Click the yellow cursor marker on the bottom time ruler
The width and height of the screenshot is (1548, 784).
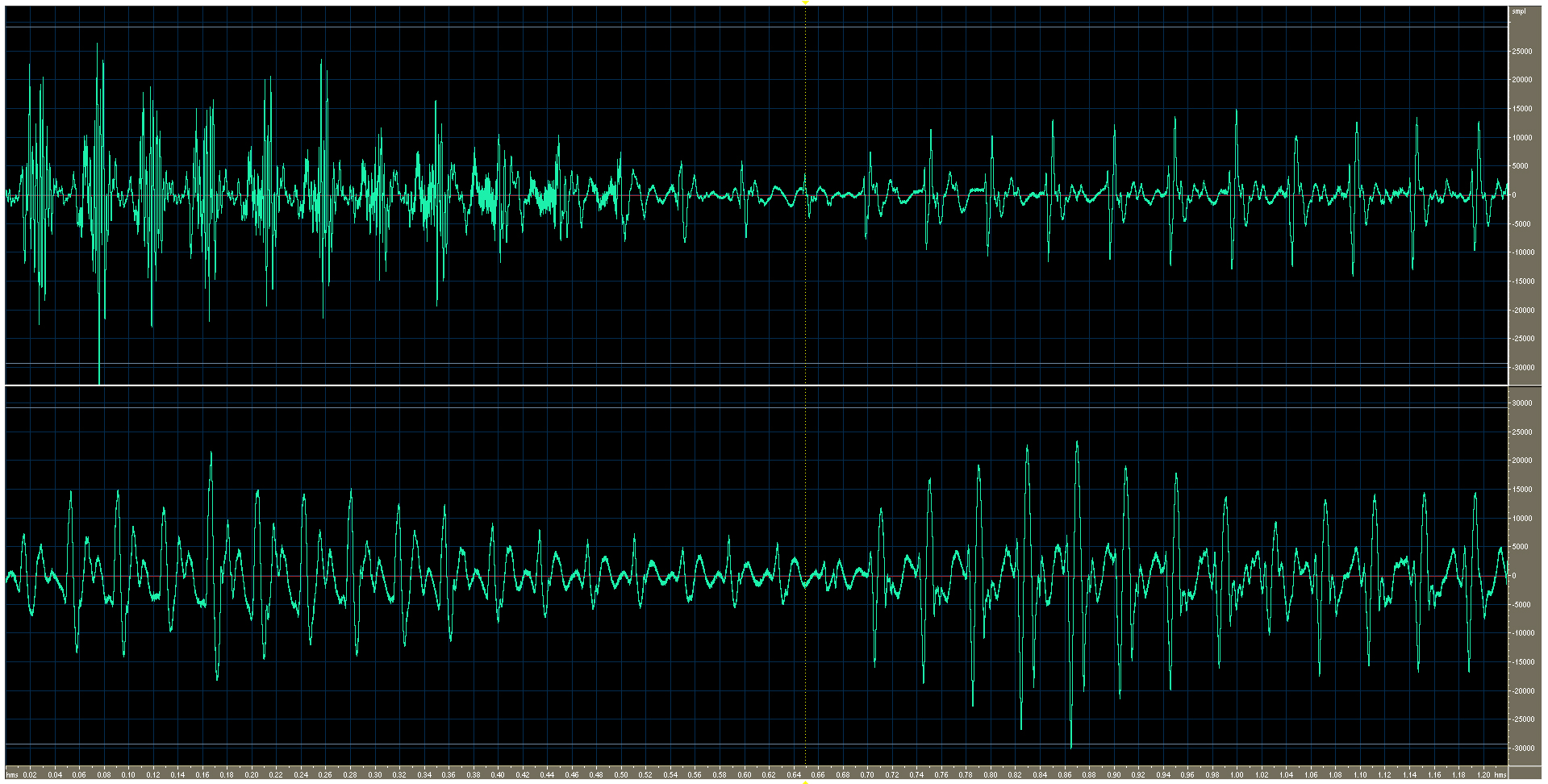805,781
